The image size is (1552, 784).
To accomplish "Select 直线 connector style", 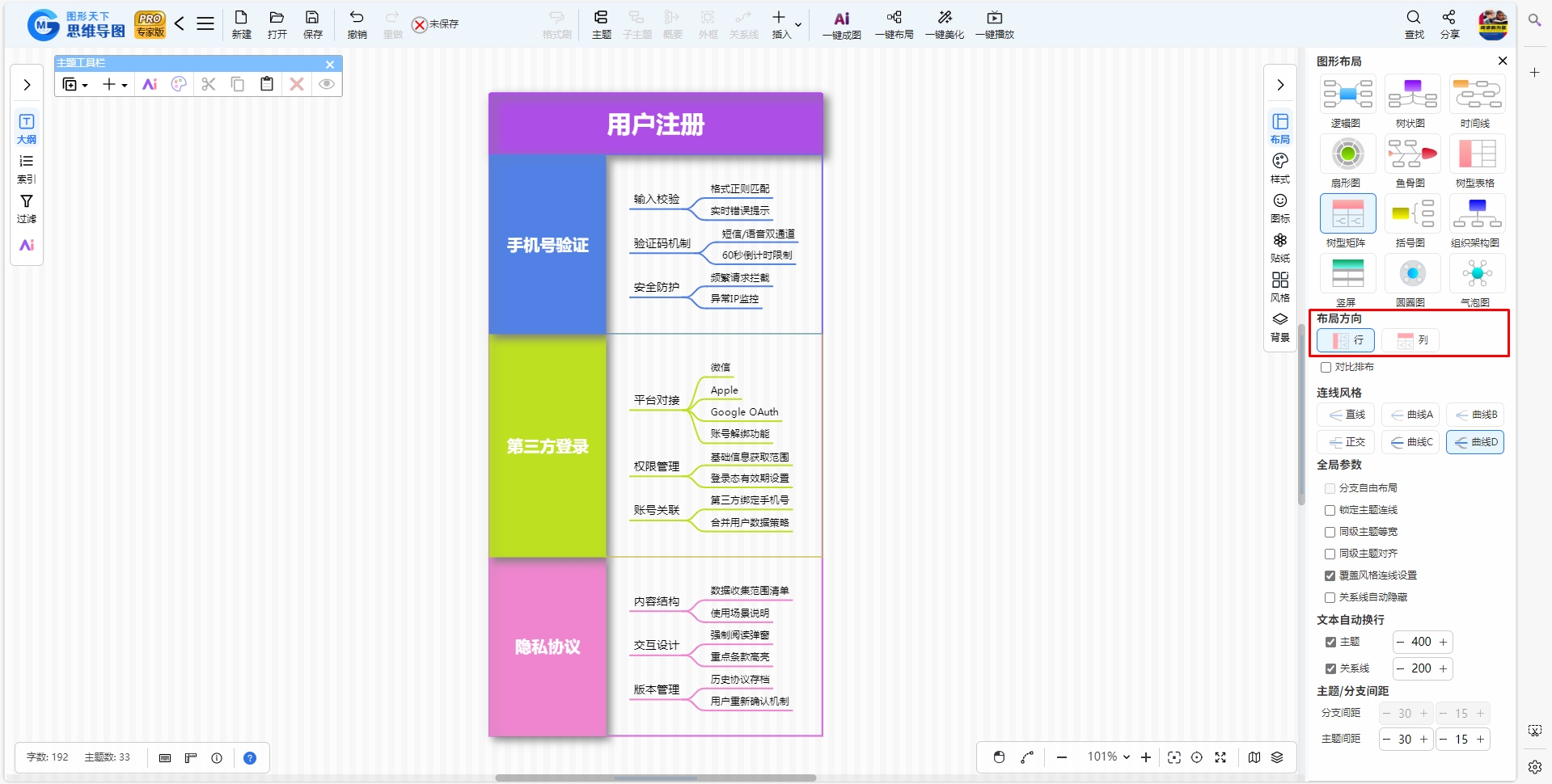I will coord(1346,415).
